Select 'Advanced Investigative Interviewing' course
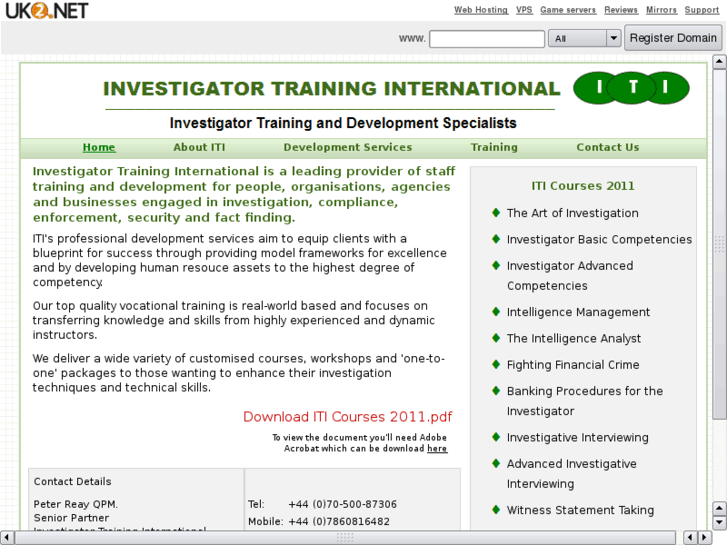The width and height of the screenshot is (727, 545). click(x=572, y=474)
